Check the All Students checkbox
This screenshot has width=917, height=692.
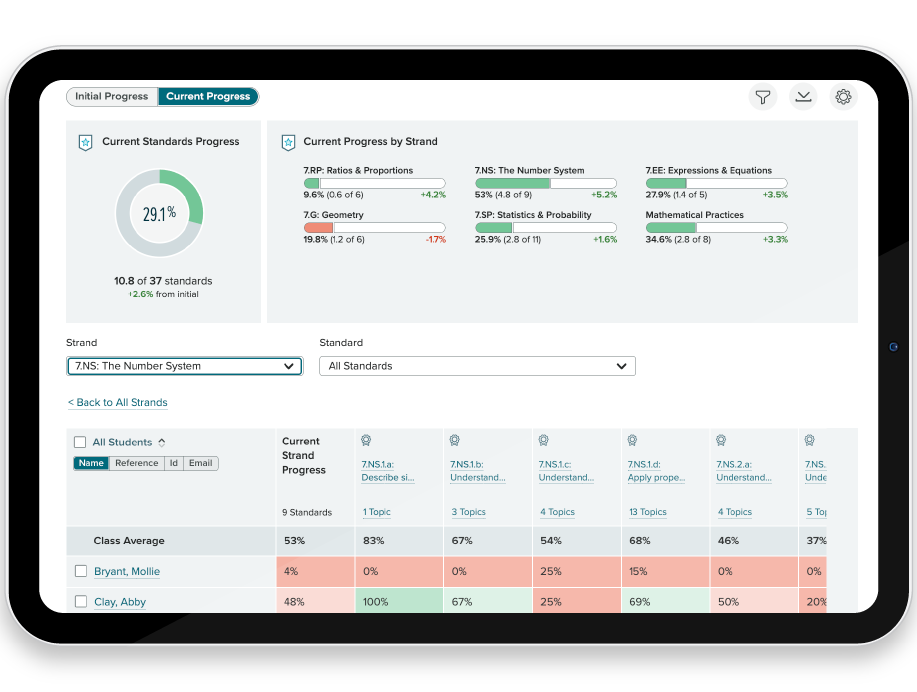pyautogui.click(x=80, y=442)
